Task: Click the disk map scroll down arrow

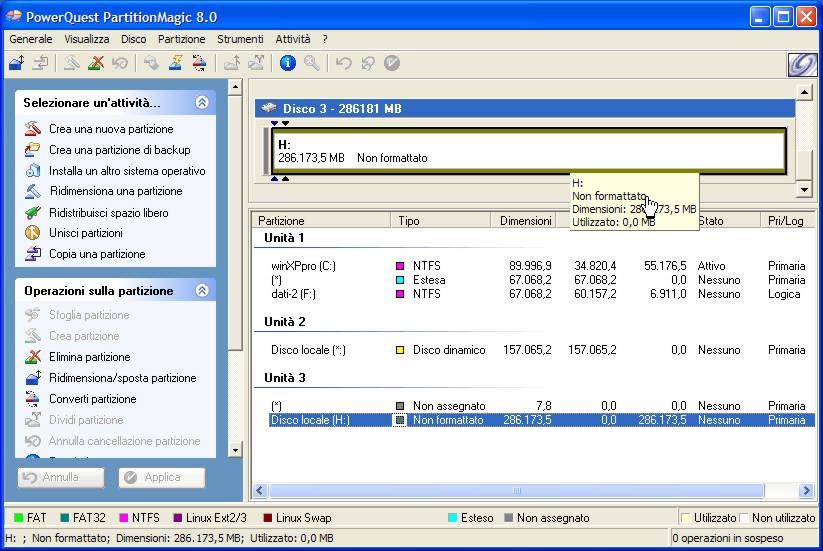Action: point(804,189)
